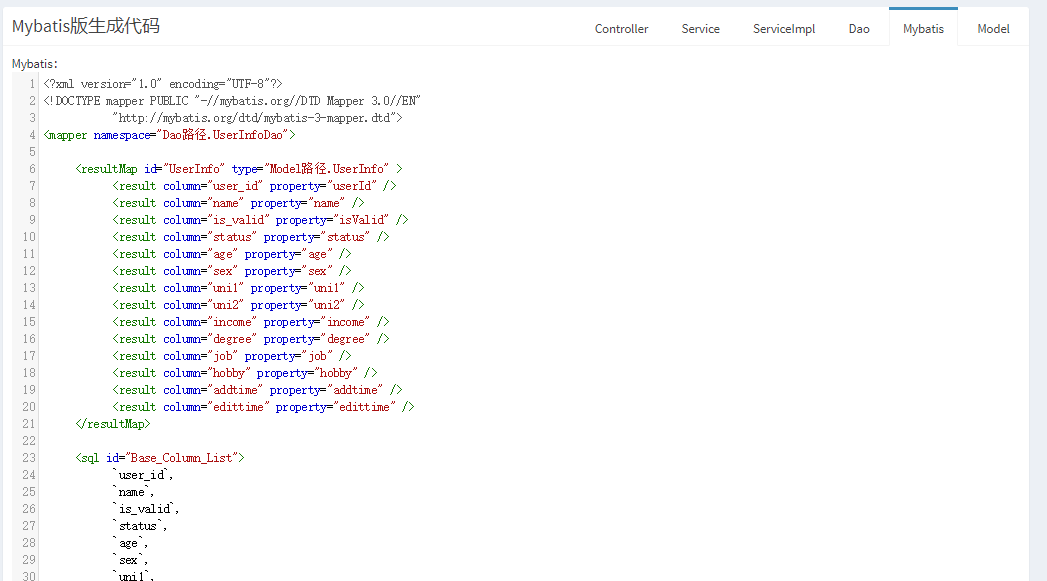Select the ServiceImpl tab
The height and width of the screenshot is (581, 1047).
tap(783, 29)
